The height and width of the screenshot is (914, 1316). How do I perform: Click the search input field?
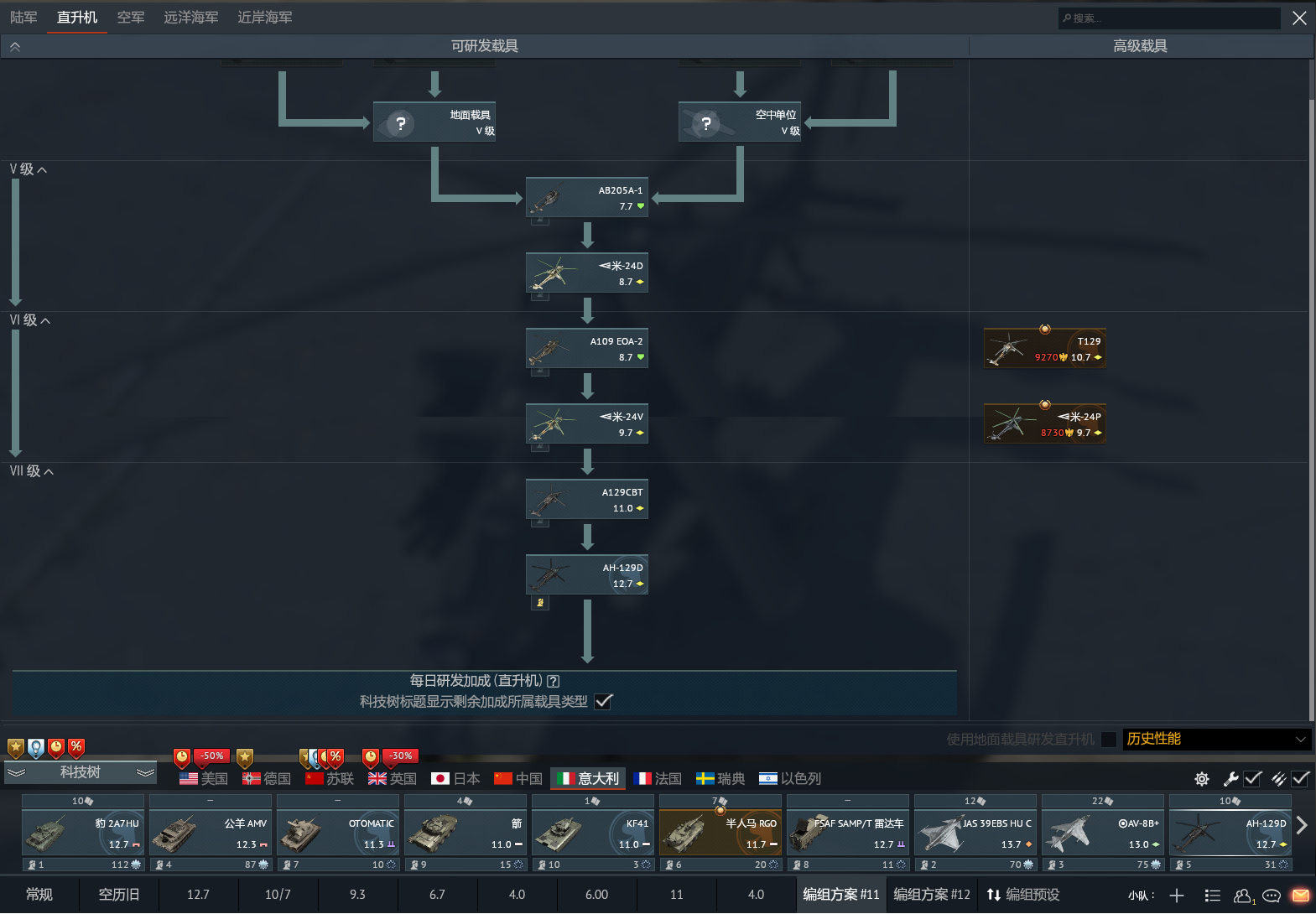(x=1169, y=18)
